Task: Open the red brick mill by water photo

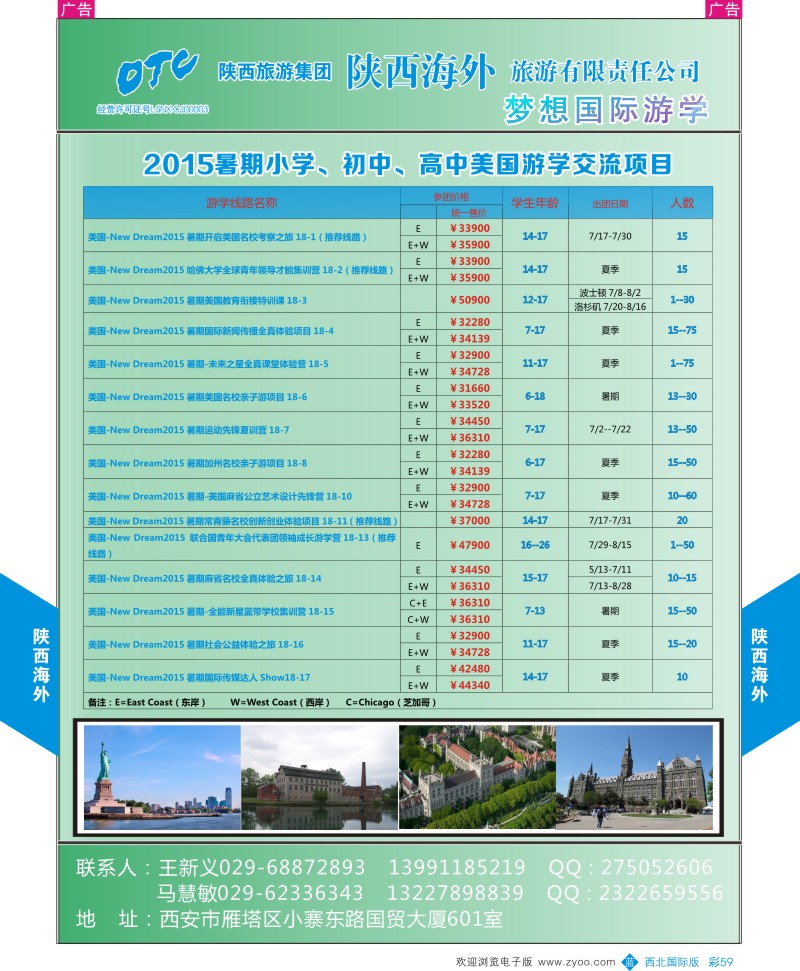Action: pyautogui.click(x=320, y=777)
